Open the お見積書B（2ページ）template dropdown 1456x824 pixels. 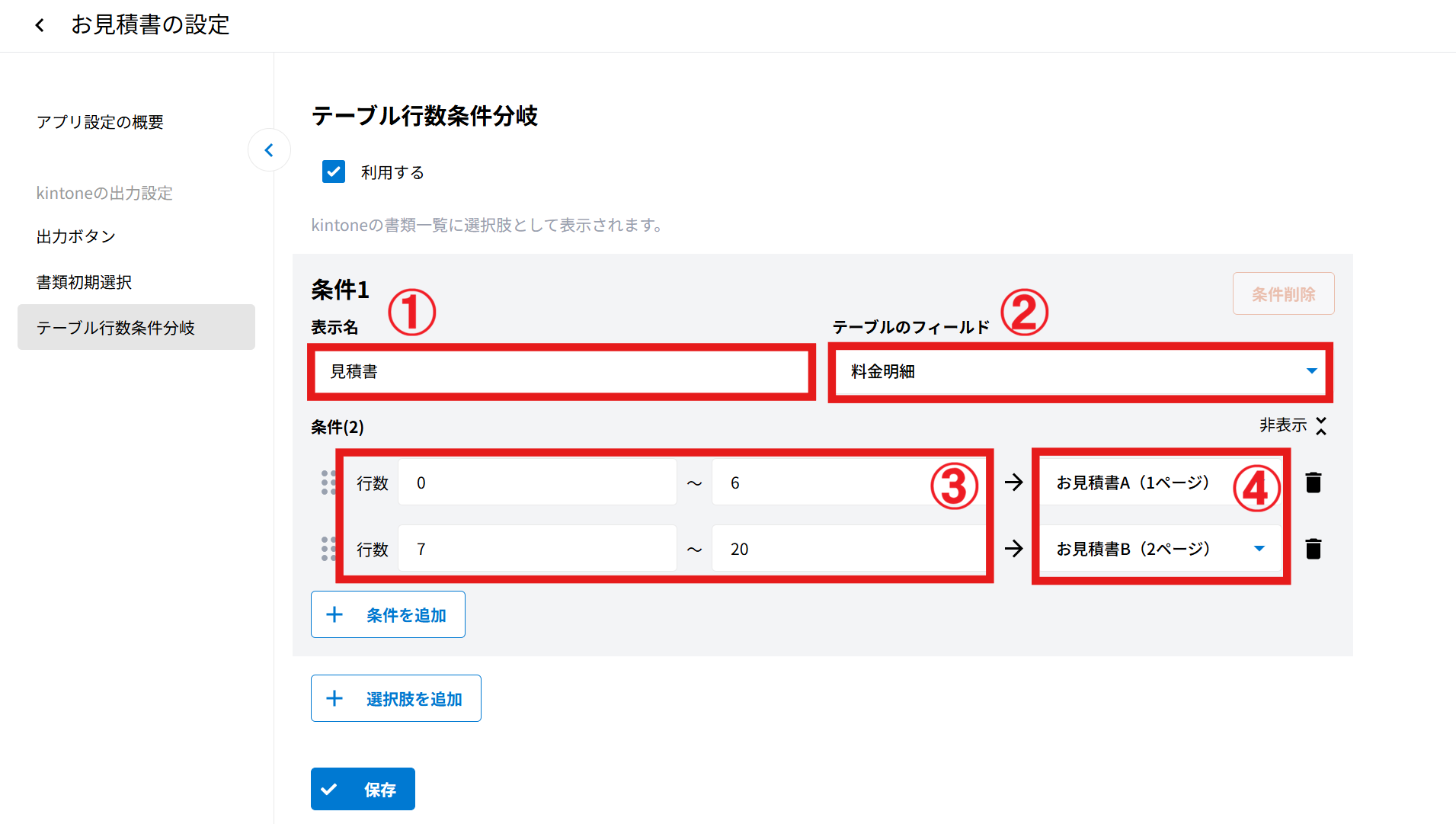point(1158,549)
